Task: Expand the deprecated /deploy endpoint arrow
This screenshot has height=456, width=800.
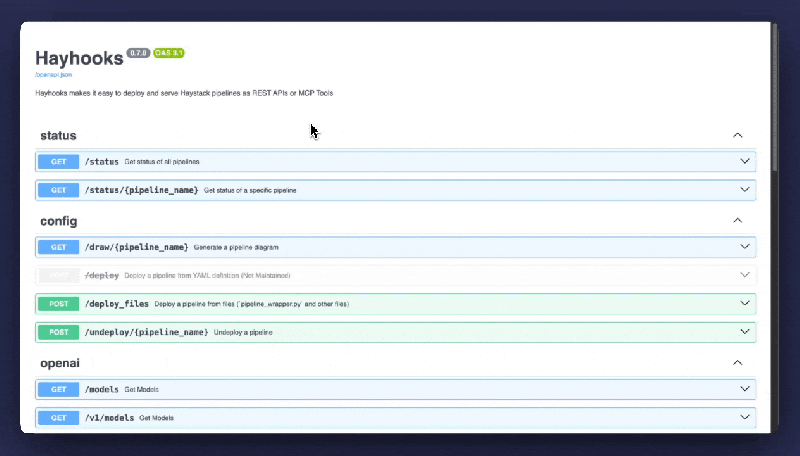Action: pyautogui.click(x=744, y=275)
